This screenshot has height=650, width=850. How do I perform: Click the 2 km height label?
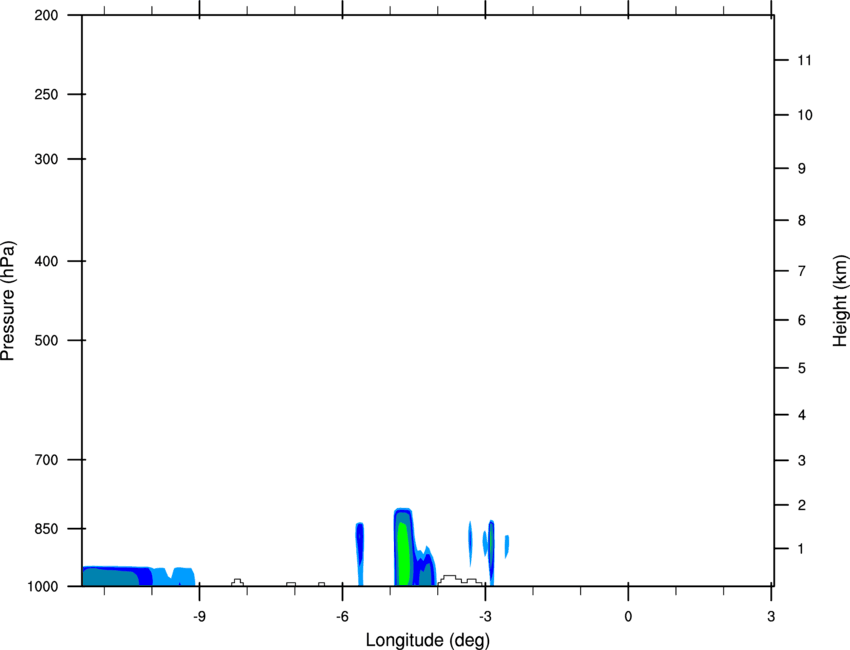pos(802,505)
